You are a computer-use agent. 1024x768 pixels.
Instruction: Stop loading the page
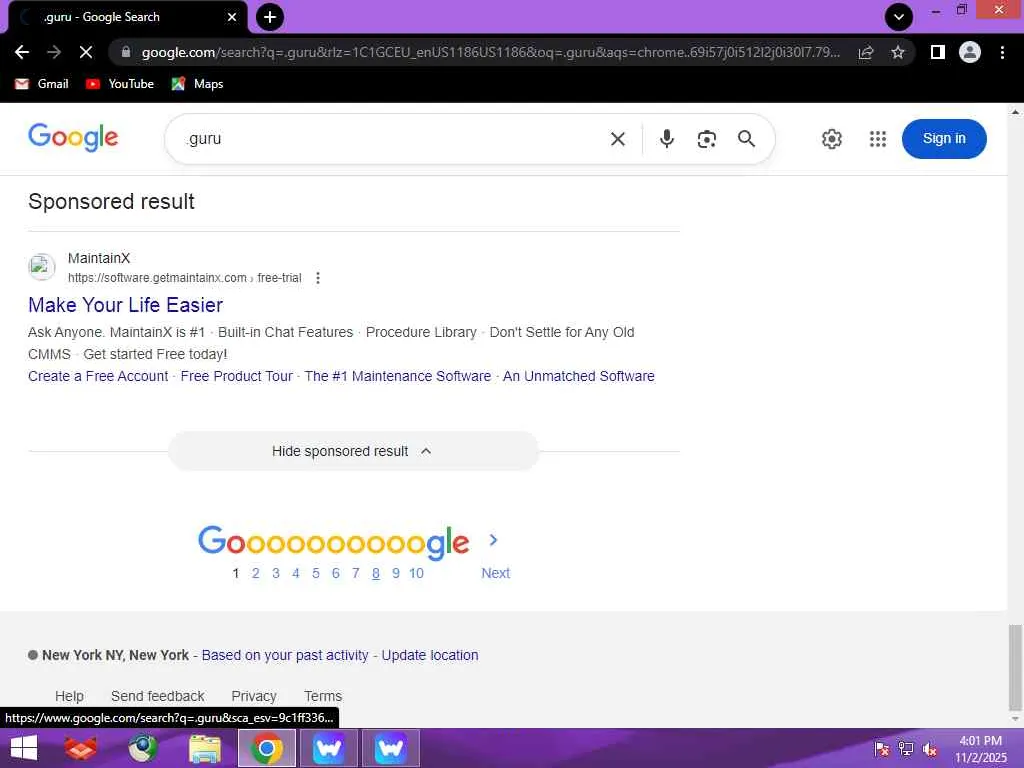86,52
